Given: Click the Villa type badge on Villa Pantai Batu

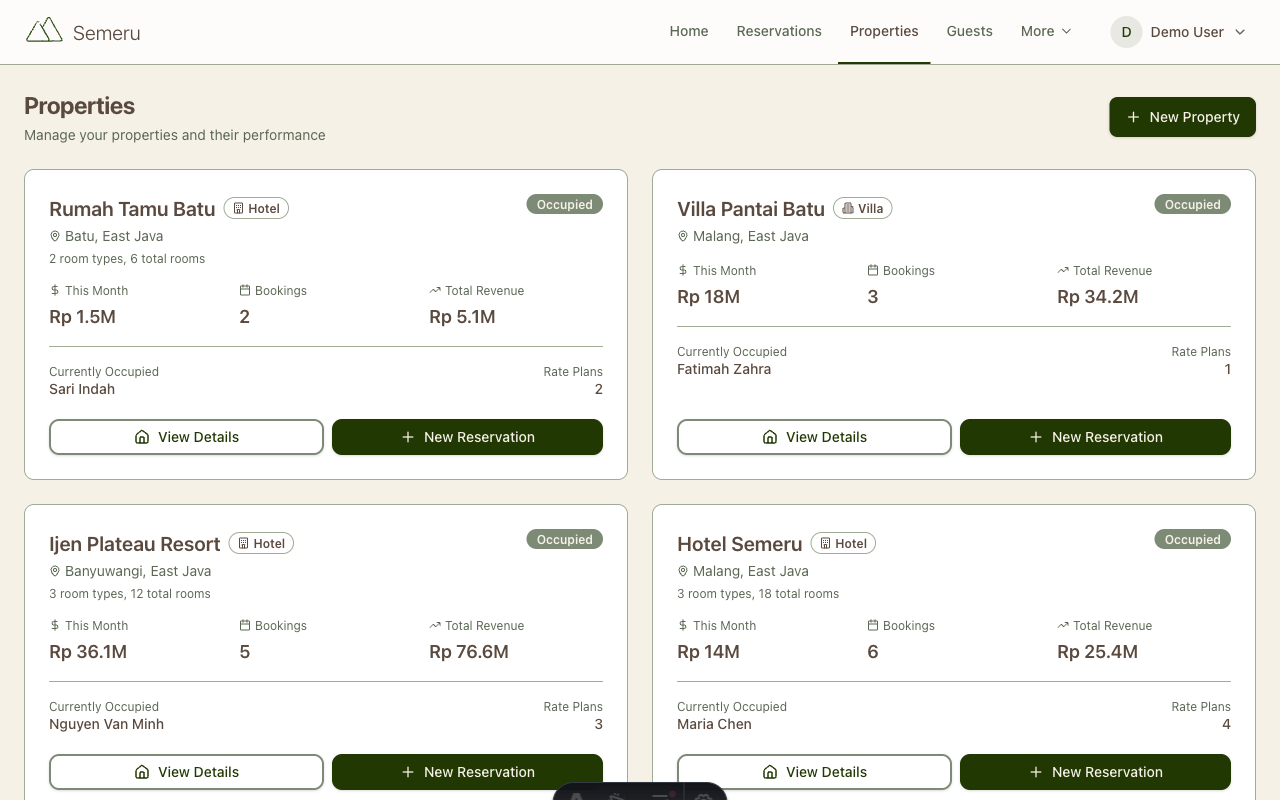Looking at the screenshot, I should click(x=862, y=209).
